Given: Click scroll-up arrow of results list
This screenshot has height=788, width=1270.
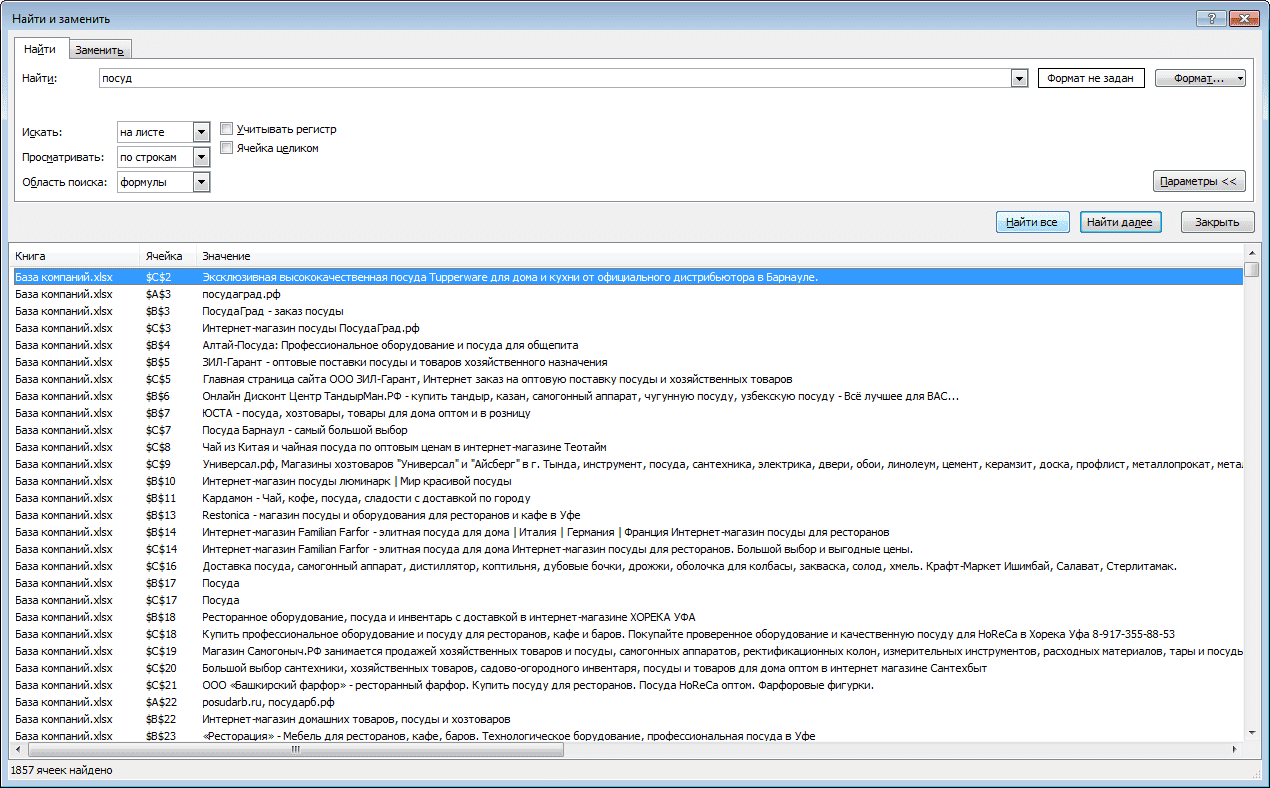Looking at the screenshot, I should coord(1251,255).
